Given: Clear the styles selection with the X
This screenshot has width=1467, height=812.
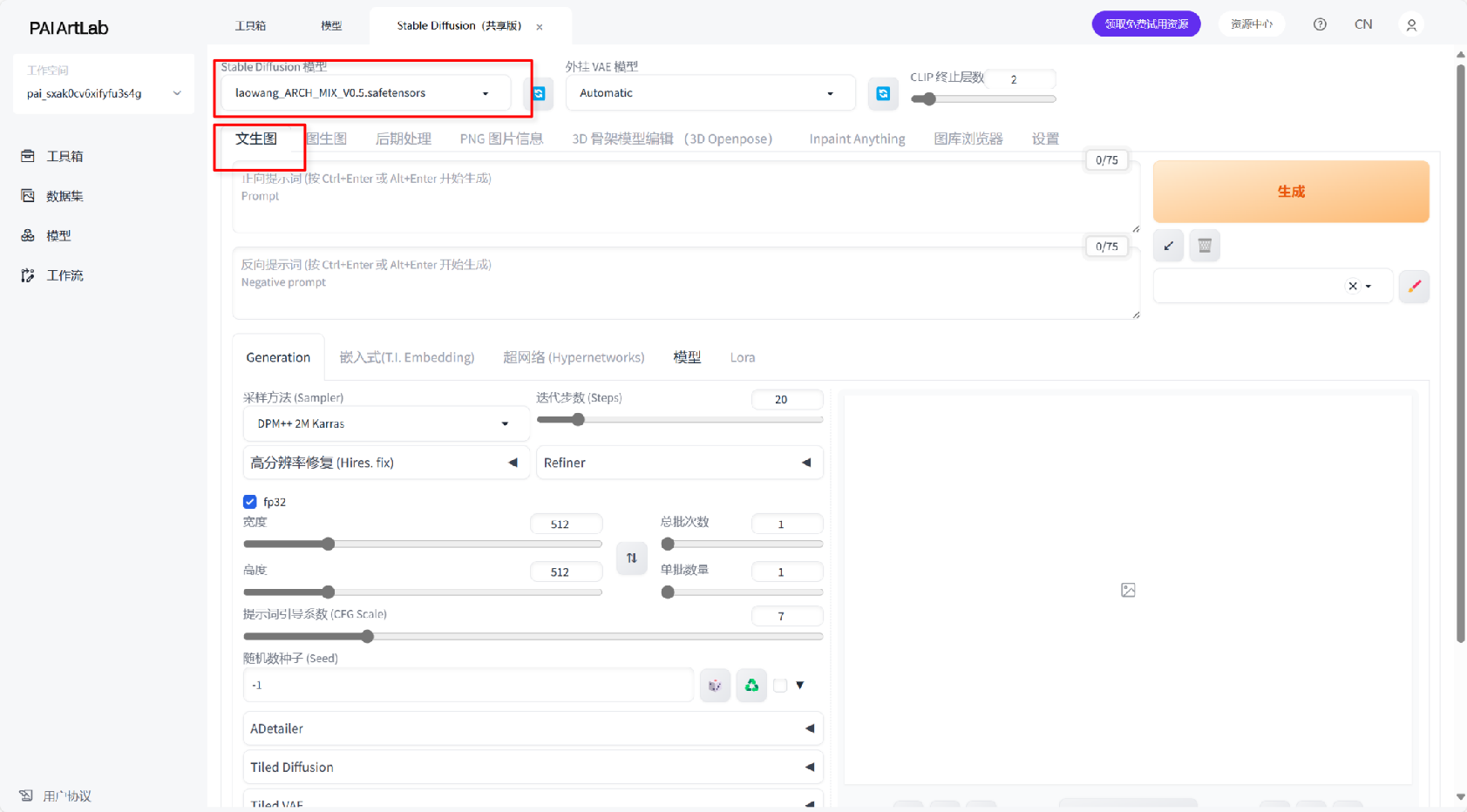Looking at the screenshot, I should pyautogui.click(x=1353, y=286).
